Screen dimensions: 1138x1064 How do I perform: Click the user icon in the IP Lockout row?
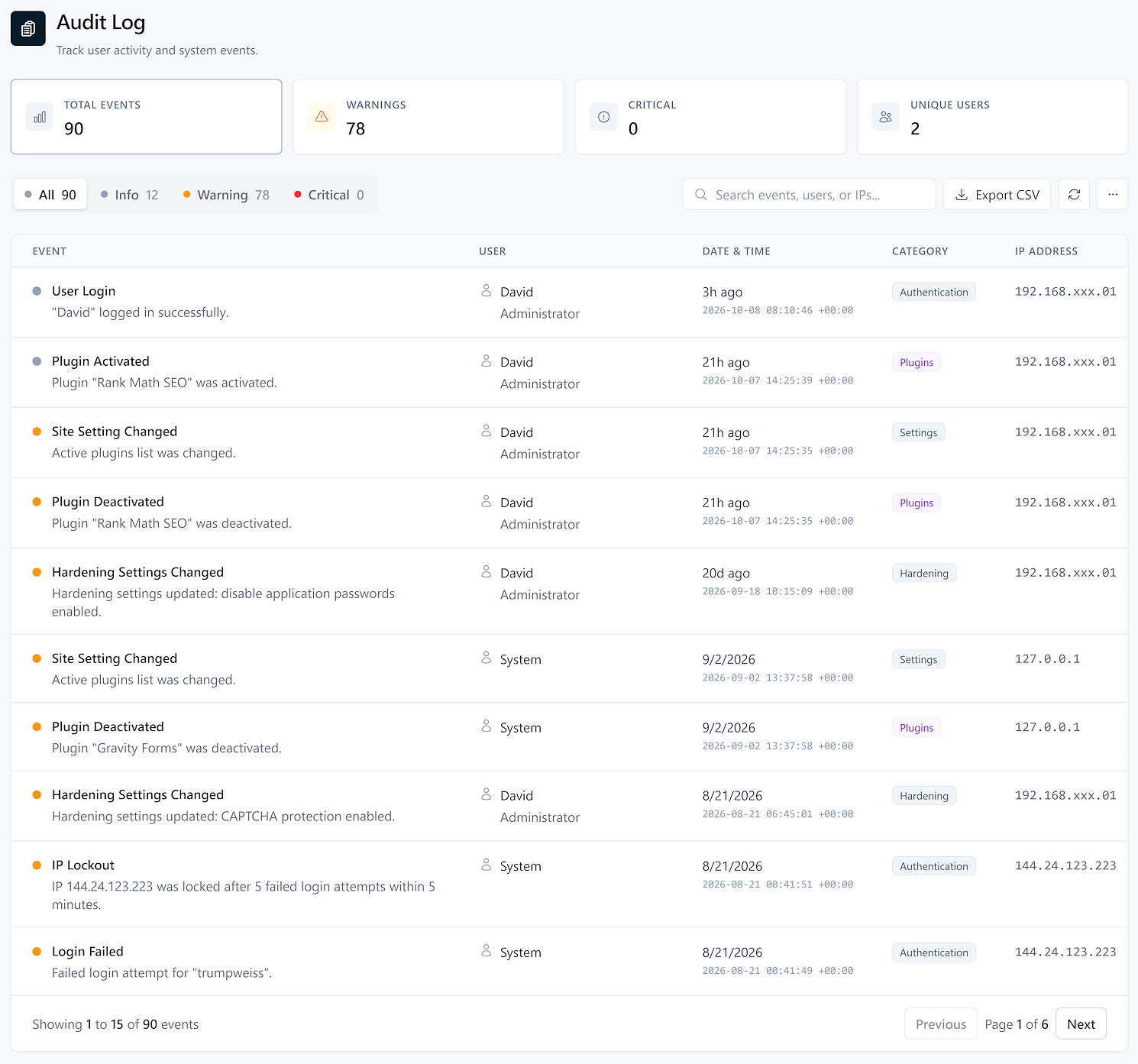point(487,865)
